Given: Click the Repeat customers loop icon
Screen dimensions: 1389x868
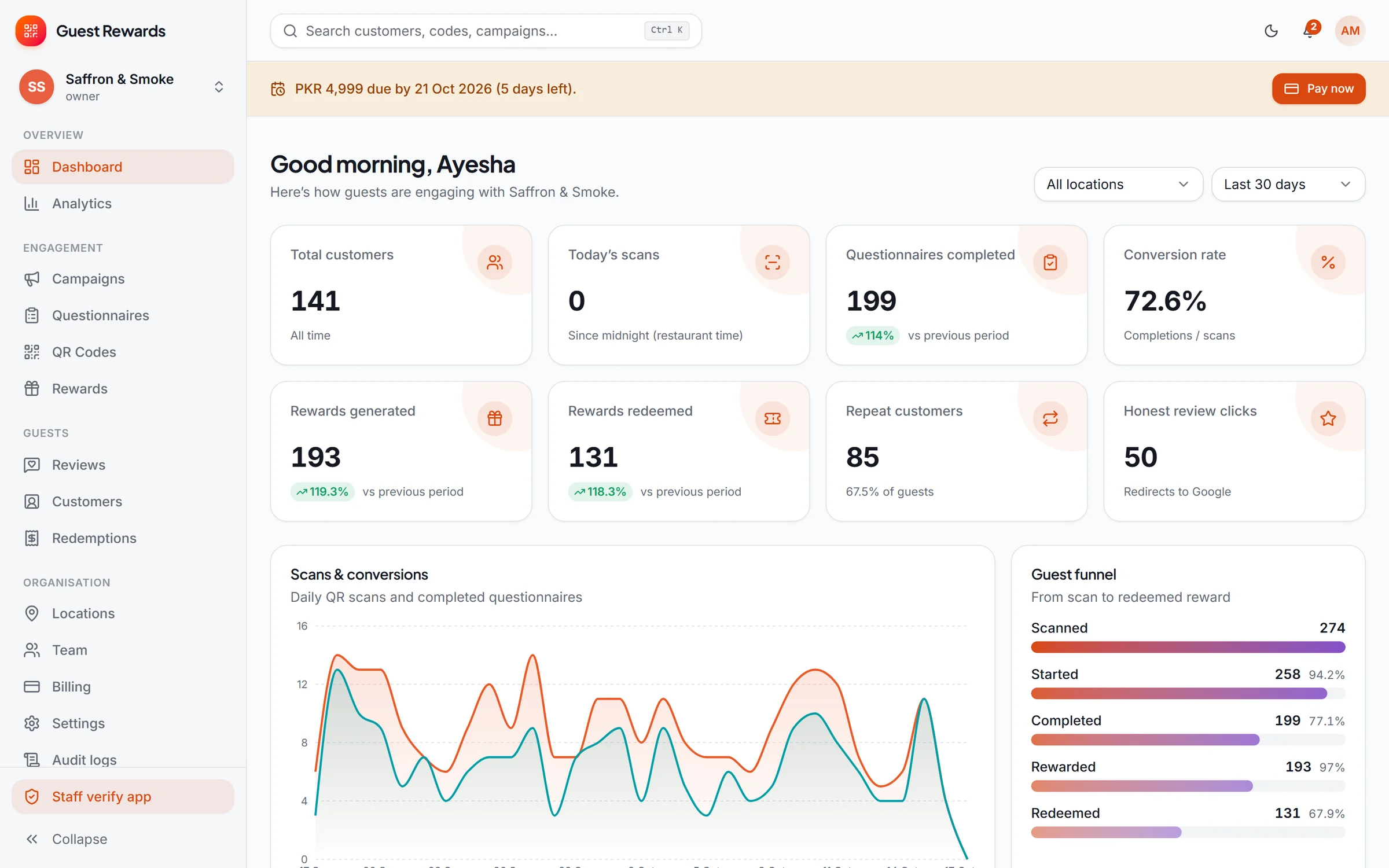Looking at the screenshot, I should (x=1050, y=418).
